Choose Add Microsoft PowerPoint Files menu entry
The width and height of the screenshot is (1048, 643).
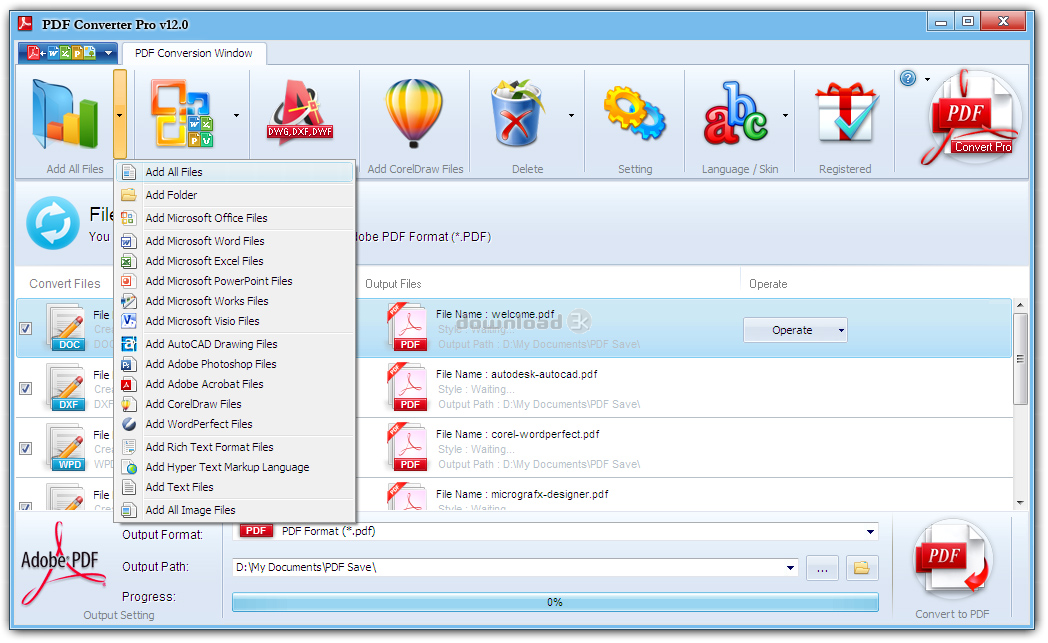click(x=235, y=281)
